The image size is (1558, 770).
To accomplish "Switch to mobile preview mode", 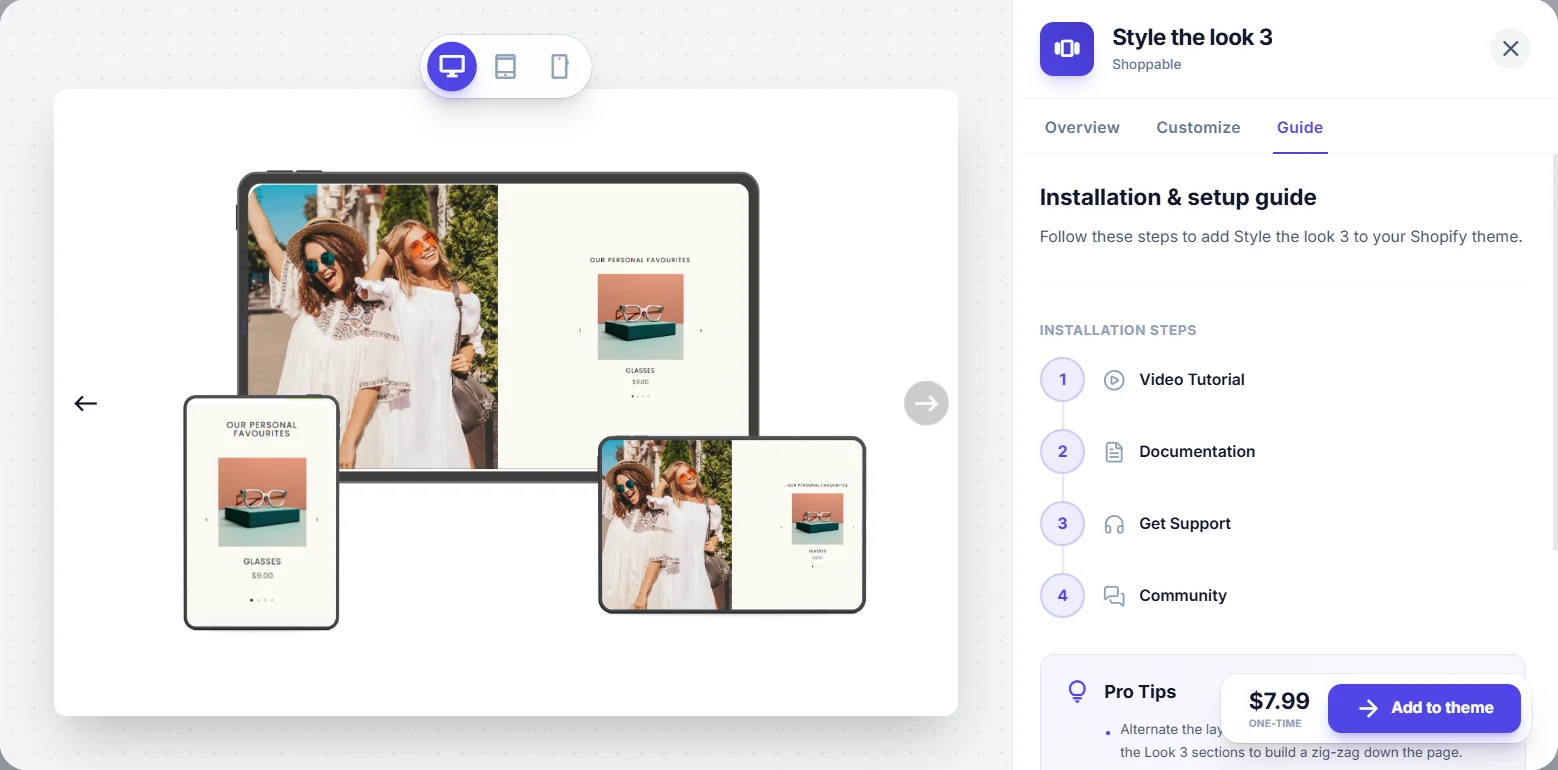I will (x=560, y=67).
